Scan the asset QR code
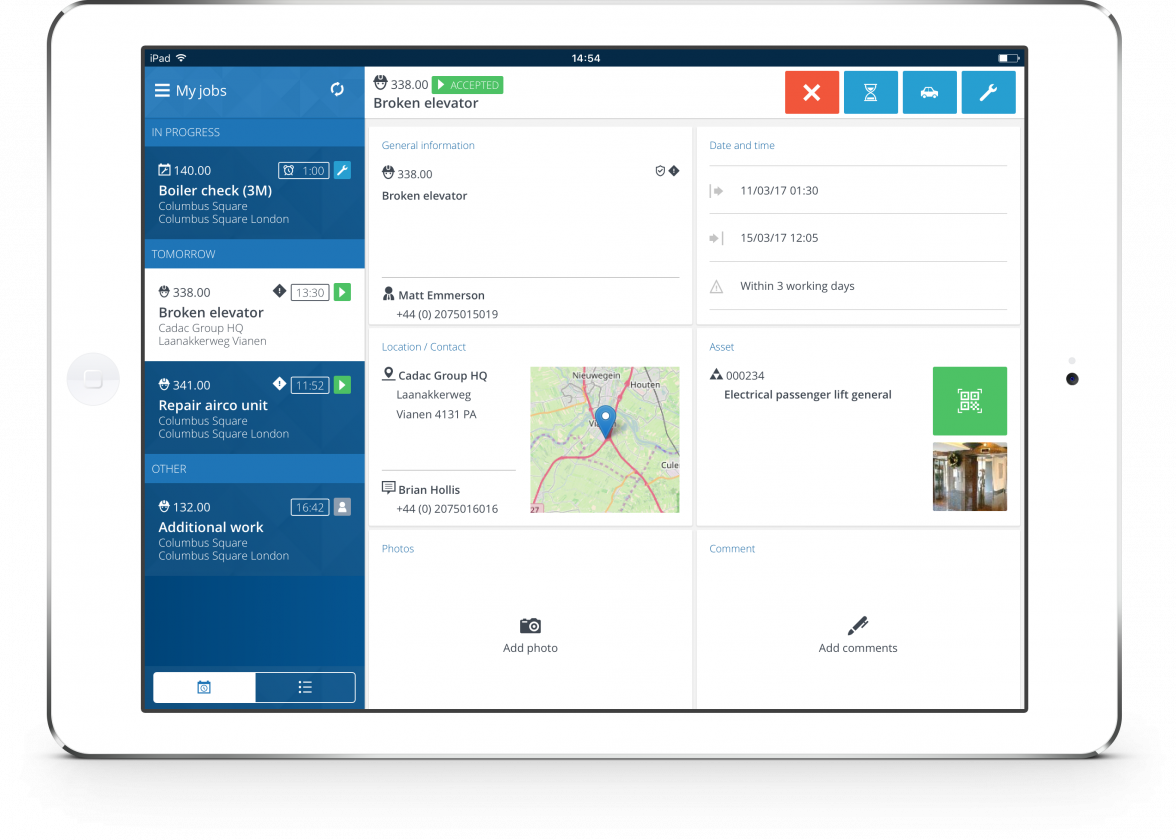This screenshot has height=840, width=1176. click(x=969, y=400)
